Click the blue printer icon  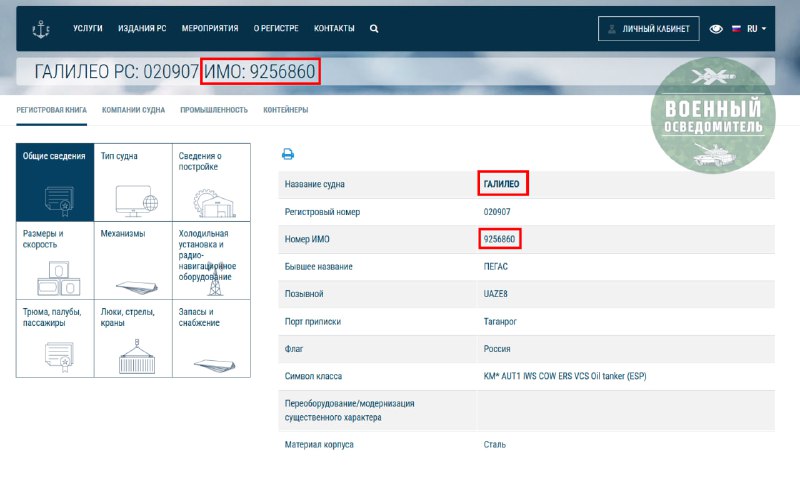click(288, 154)
